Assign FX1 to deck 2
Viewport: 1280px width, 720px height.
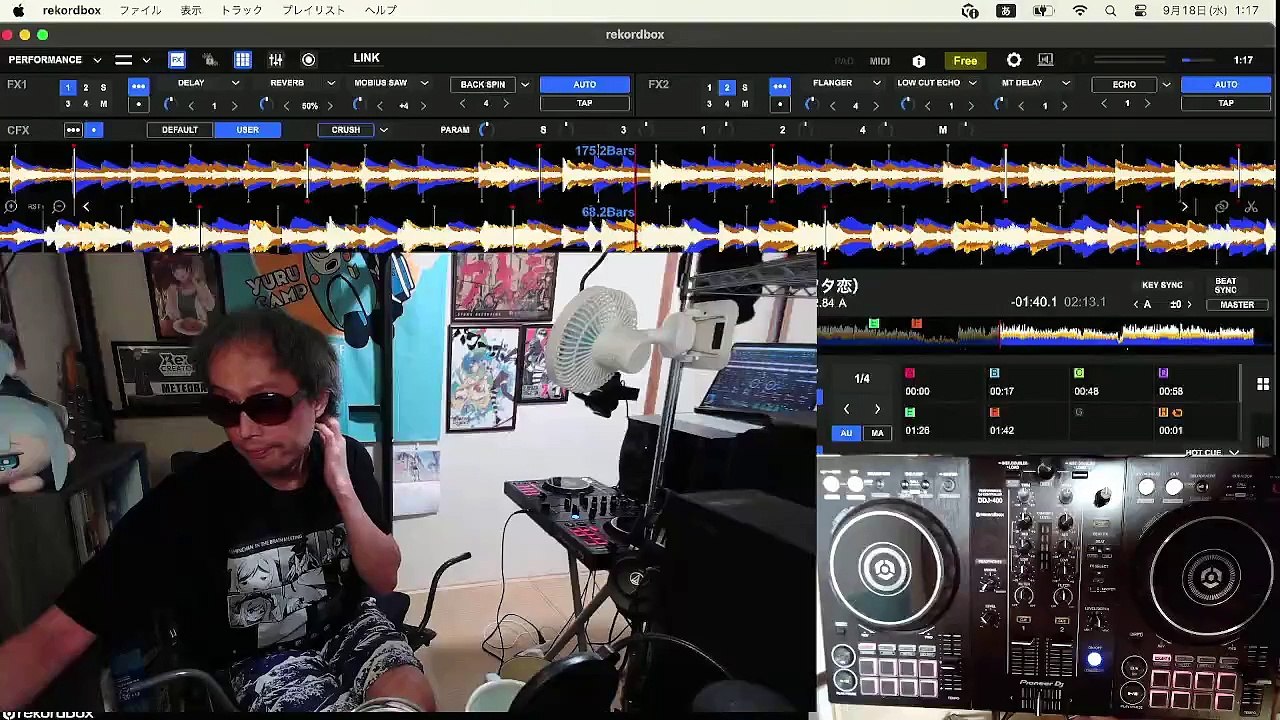[86, 88]
